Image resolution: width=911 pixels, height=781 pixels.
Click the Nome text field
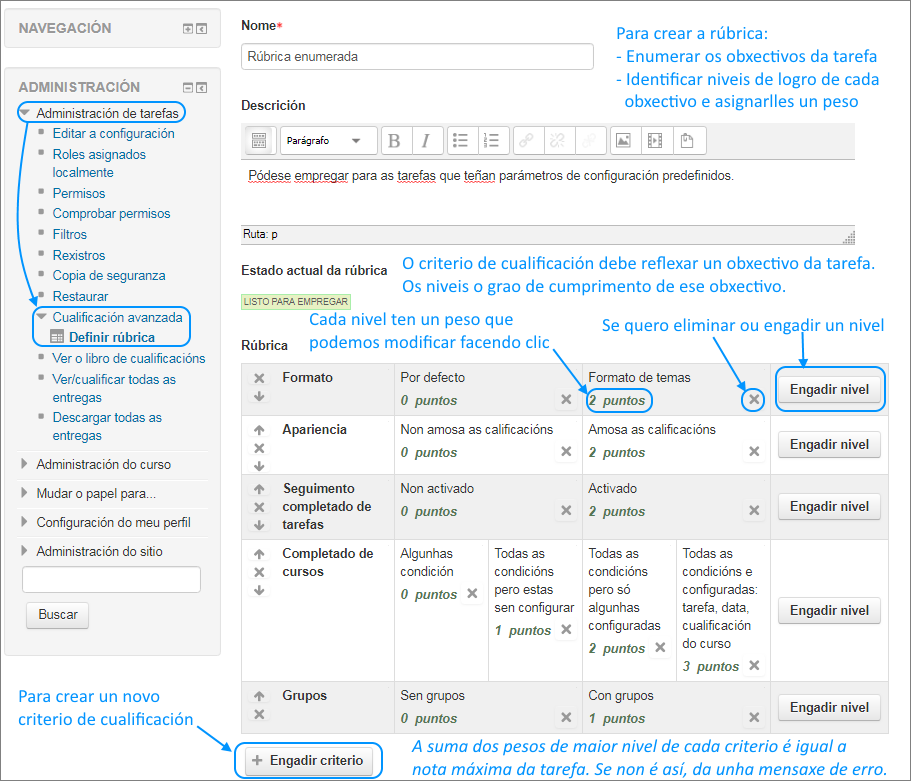click(x=417, y=57)
